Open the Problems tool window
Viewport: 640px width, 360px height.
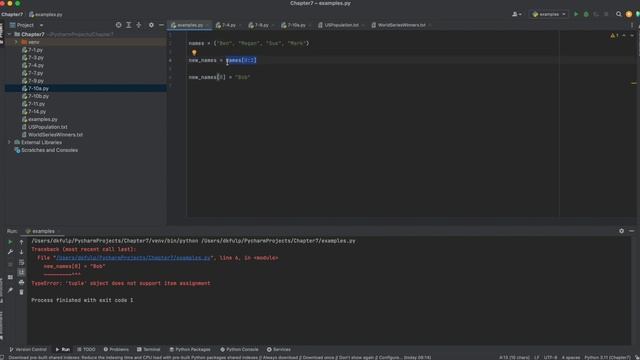(x=116, y=349)
